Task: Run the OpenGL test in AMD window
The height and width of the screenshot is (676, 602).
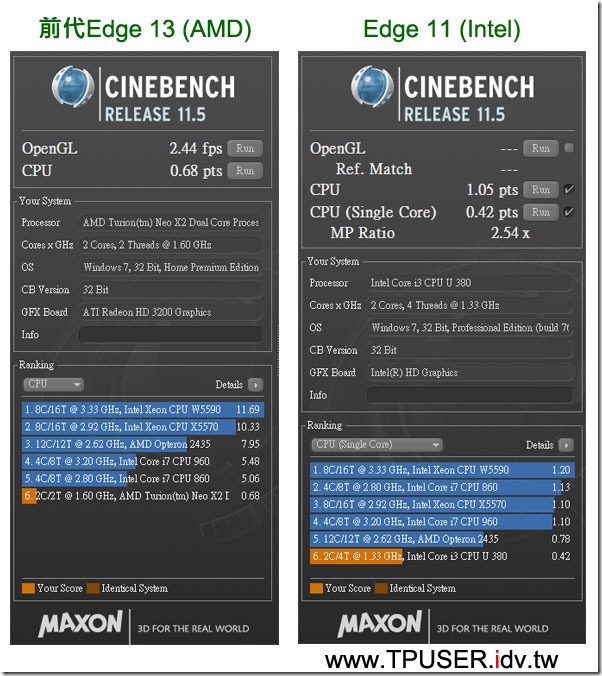Action: [245, 148]
